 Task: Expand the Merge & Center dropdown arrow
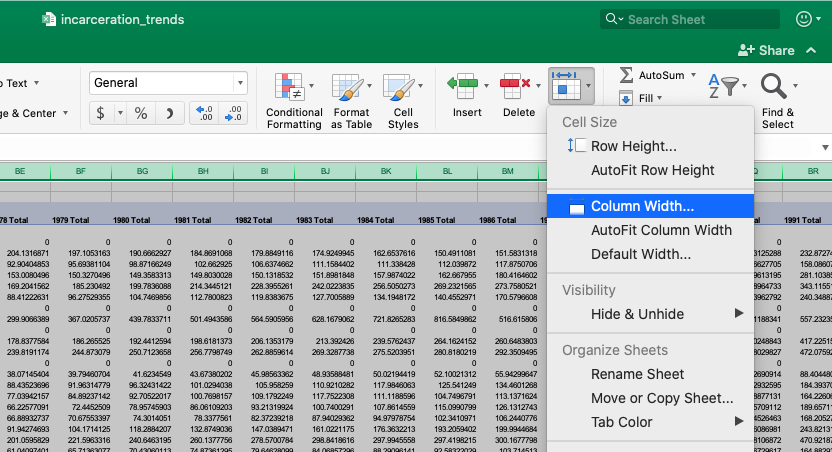pyautogui.click(x=65, y=113)
